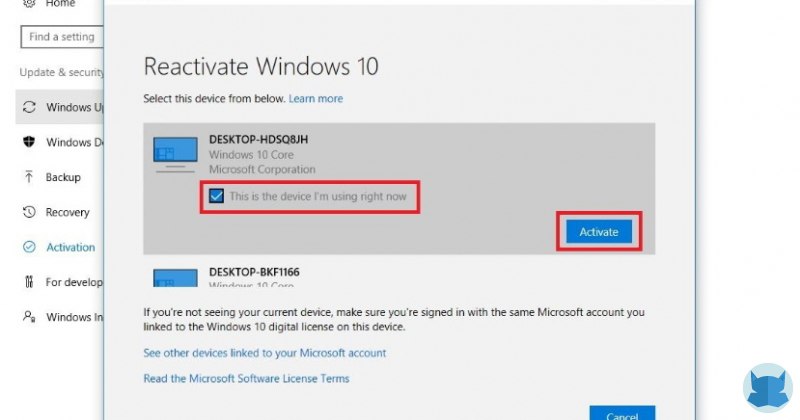Click the Windows Defender shield icon

coord(29,142)
